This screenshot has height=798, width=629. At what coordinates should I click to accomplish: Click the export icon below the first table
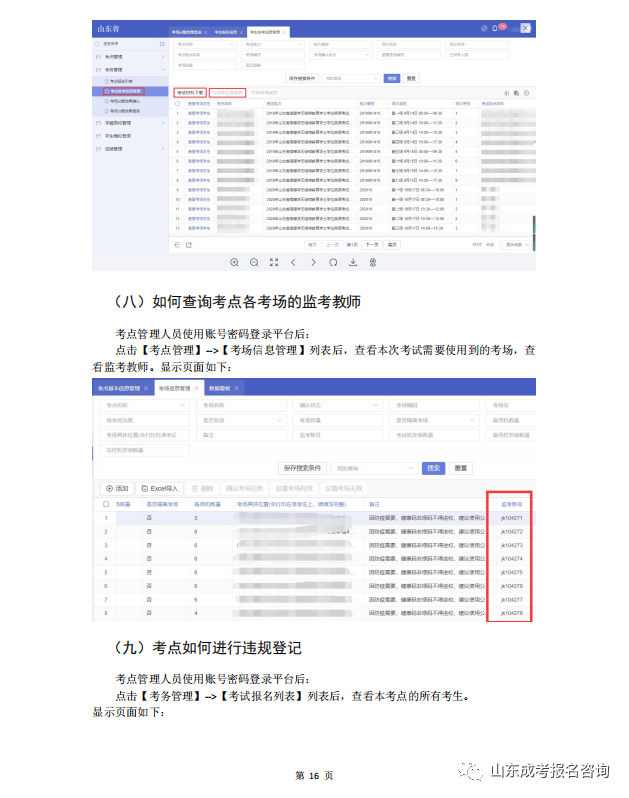(189, 245)
